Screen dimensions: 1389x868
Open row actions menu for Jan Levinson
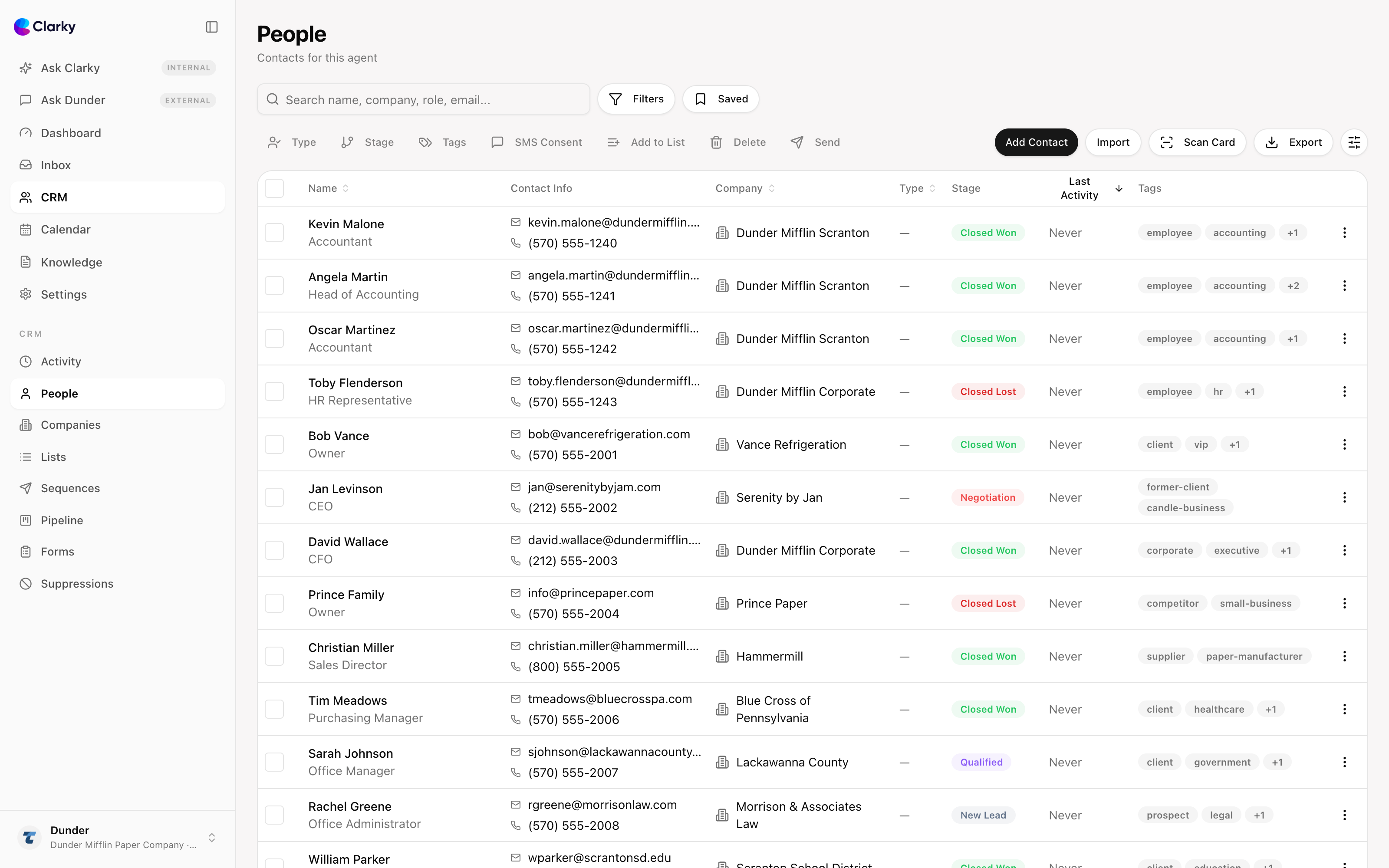pyautogui.click(x=1344, y=498)
